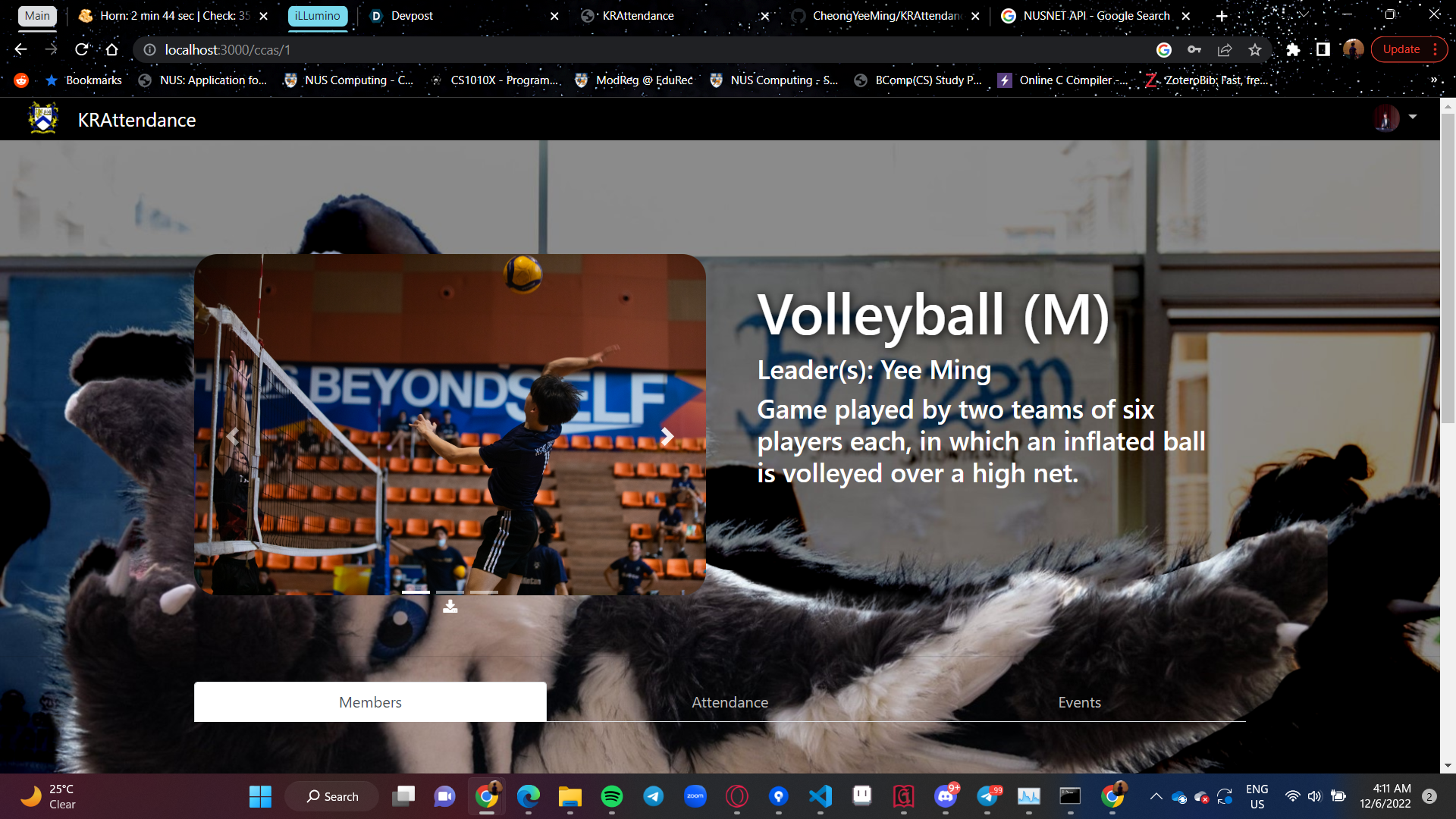
Task: Reload the page
Action: tap(82, 50)
